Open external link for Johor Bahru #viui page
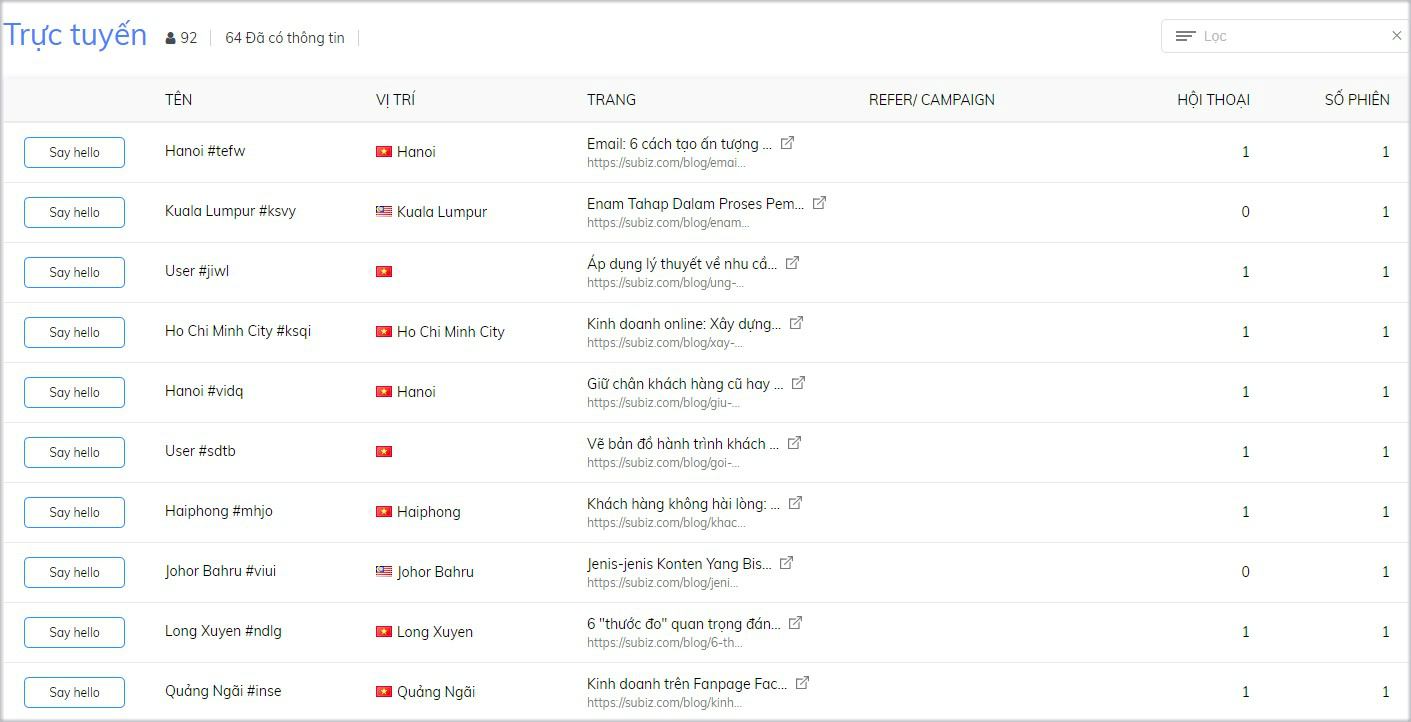Image resolution: width=1411 pixels, height=722 pixels. [x=786, y=563]
